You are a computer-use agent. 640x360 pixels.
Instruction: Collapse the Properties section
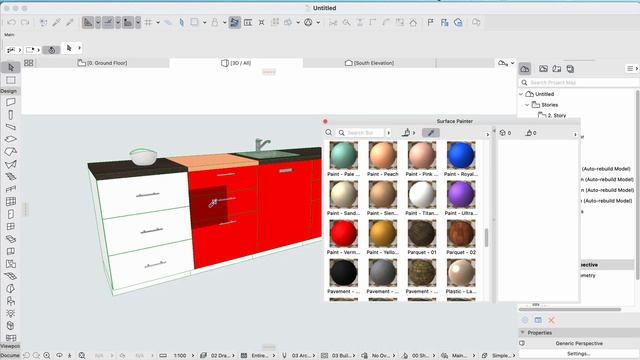523,333
